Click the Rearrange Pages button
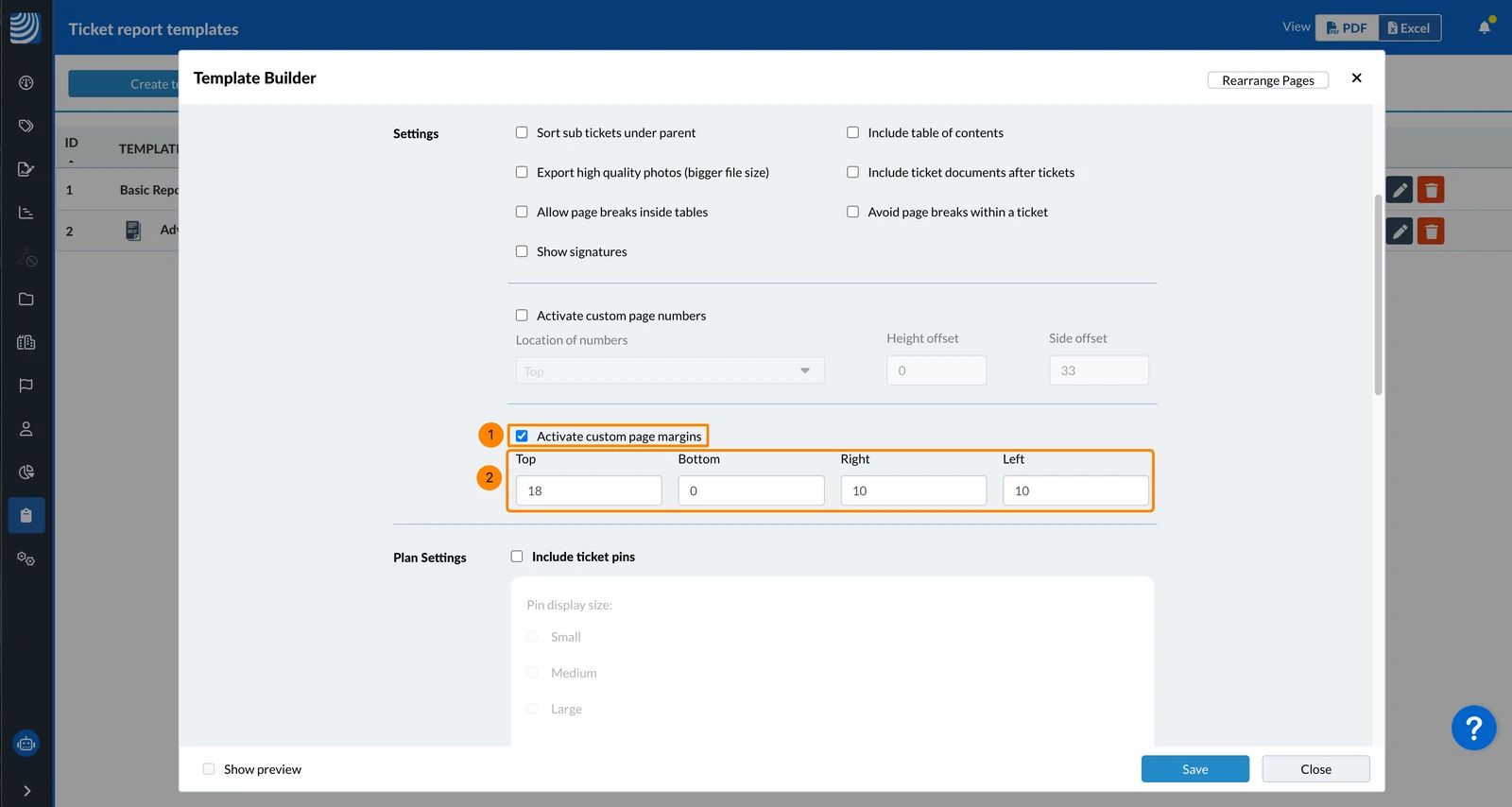 pos(1268,80)
